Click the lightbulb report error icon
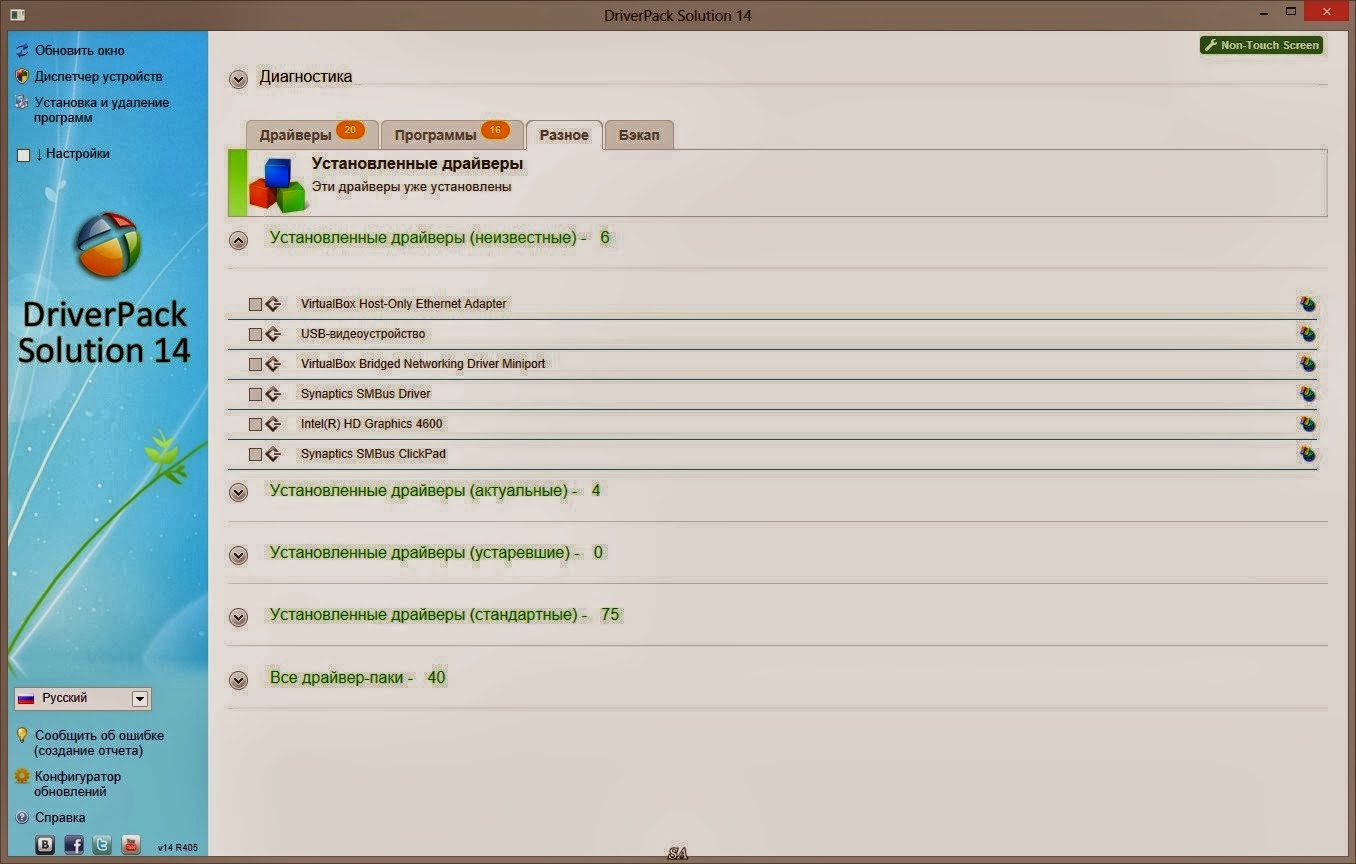This screenshot has height=864, width=1356. coord(22,735)
